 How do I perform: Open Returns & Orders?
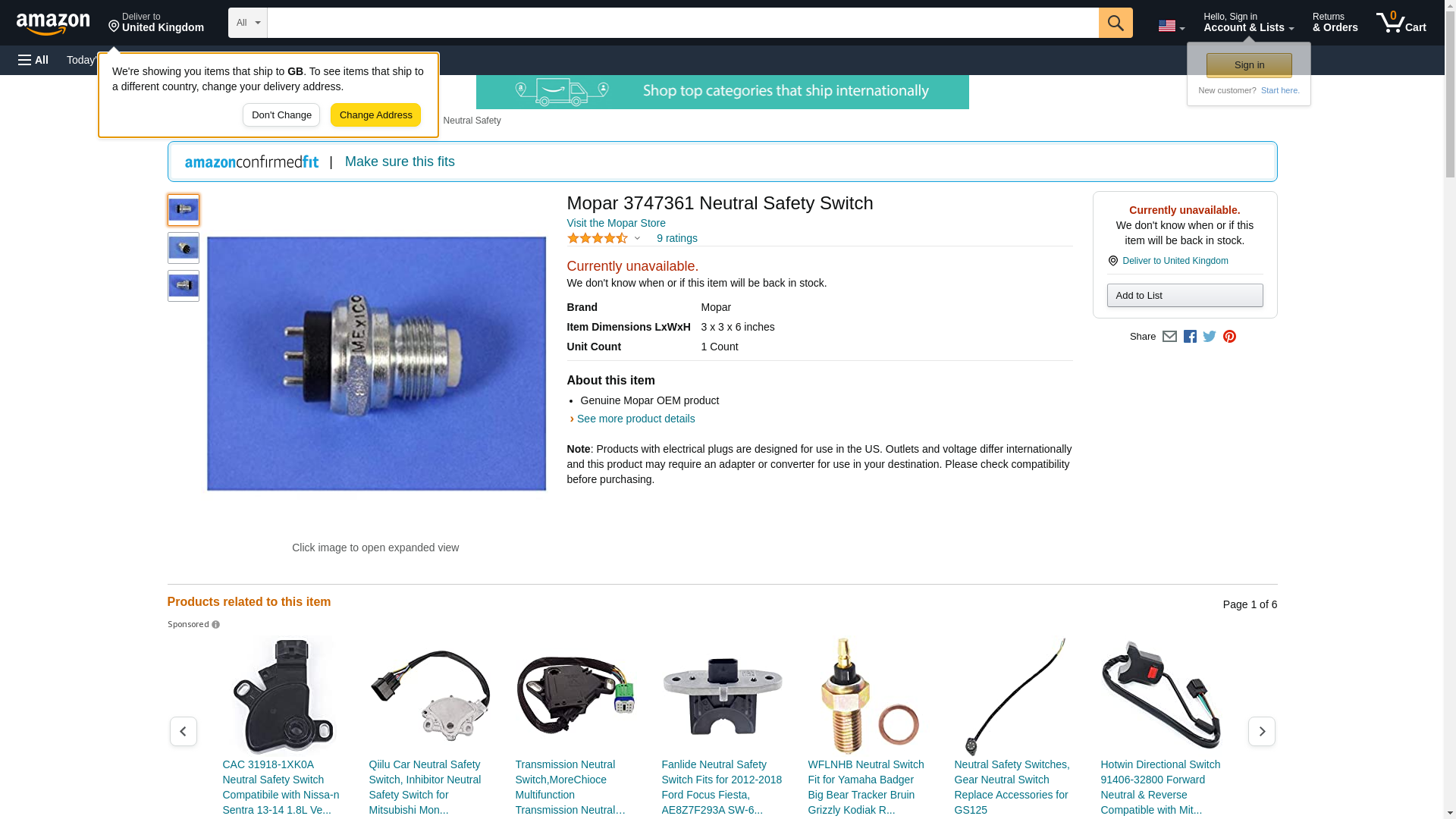1335,23
